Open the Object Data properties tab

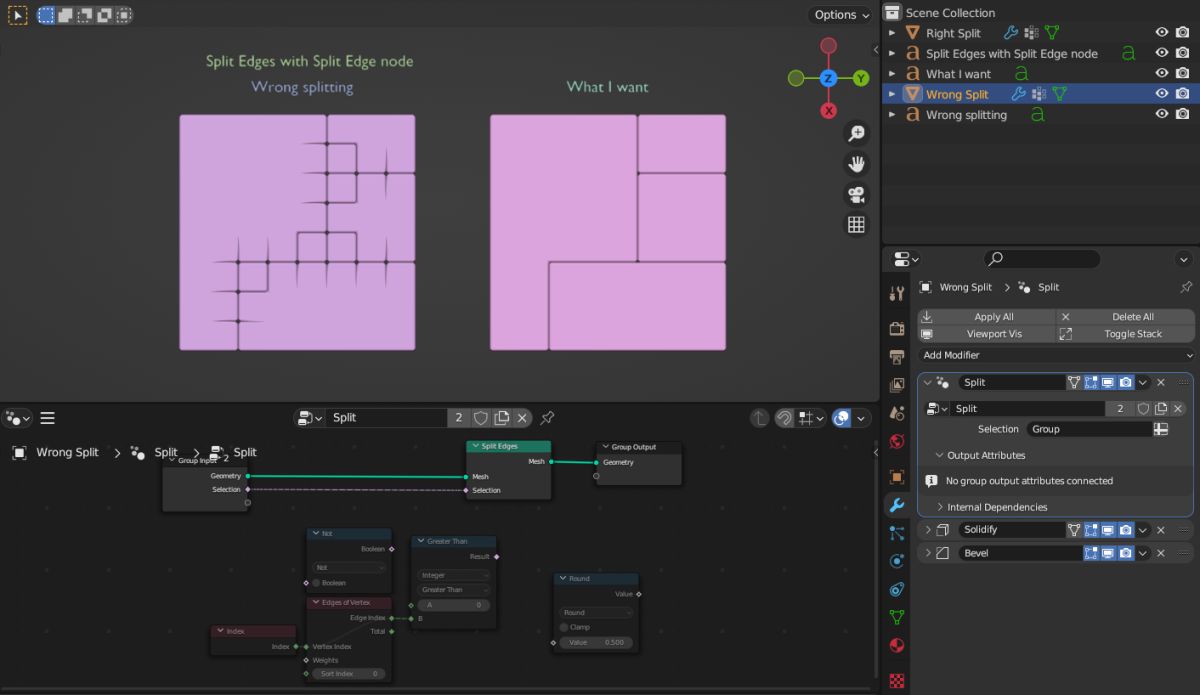click(897, 617)
